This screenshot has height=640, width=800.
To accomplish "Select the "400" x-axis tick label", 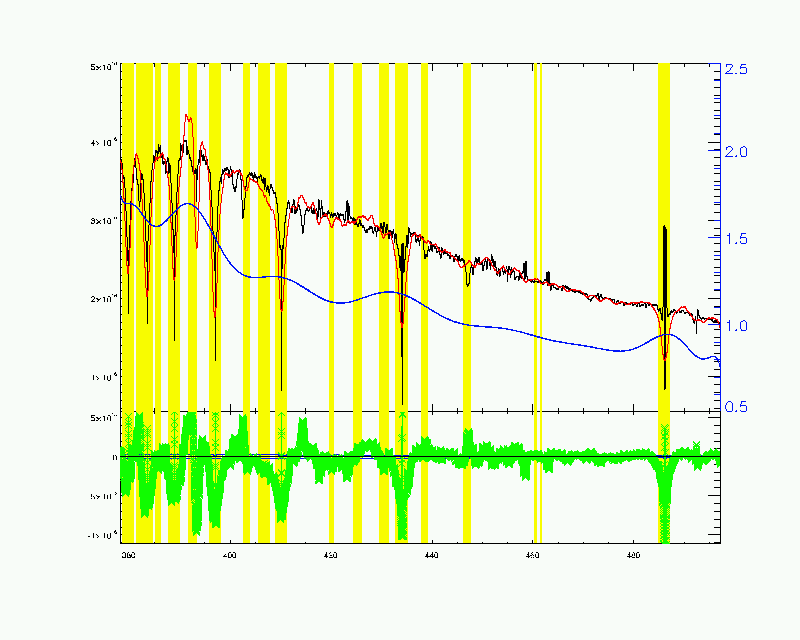I will [x=230, y=555].
